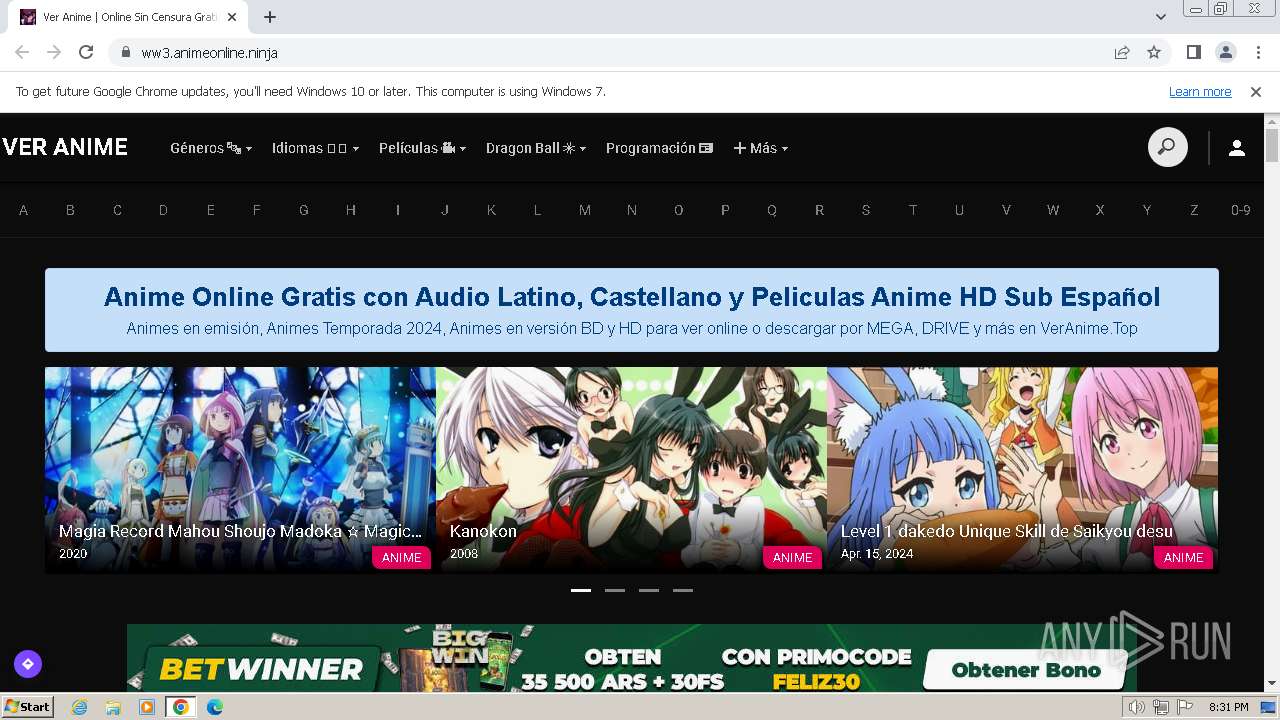Screen dimensions: 1280x720
Task: Toggle Chrome side panel icon
Action: [1193, 52]
